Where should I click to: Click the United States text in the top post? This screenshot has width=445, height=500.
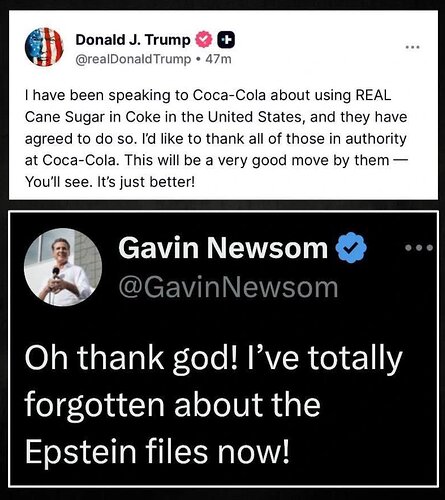(256, 117)
